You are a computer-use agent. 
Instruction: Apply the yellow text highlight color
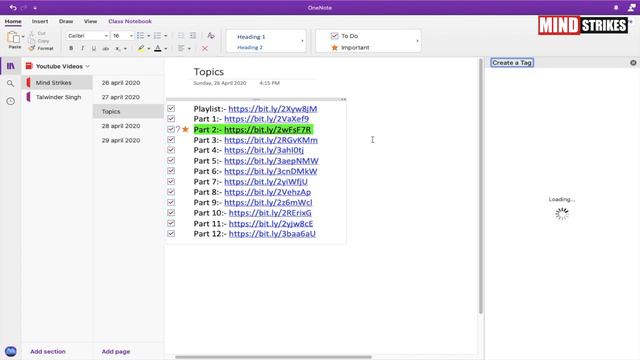[x=141, y=49]
